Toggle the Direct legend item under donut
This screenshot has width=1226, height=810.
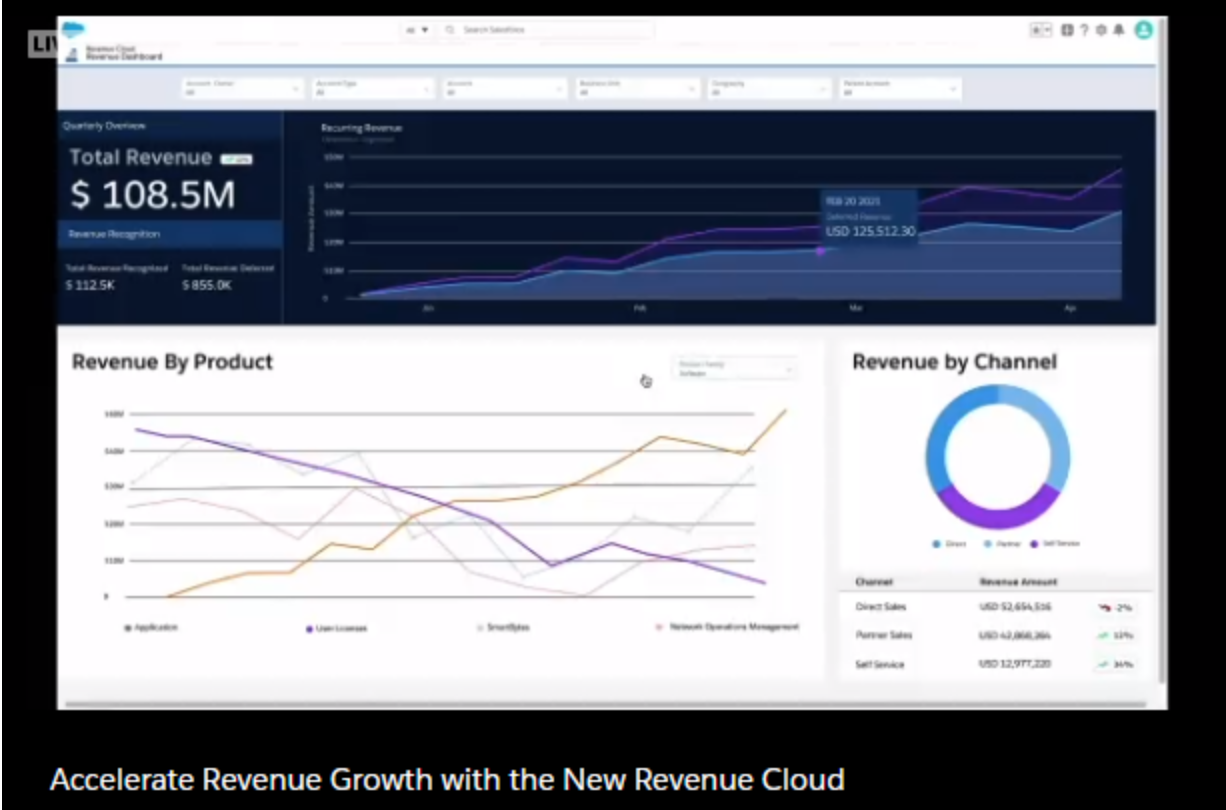click(x=949, y=544)
